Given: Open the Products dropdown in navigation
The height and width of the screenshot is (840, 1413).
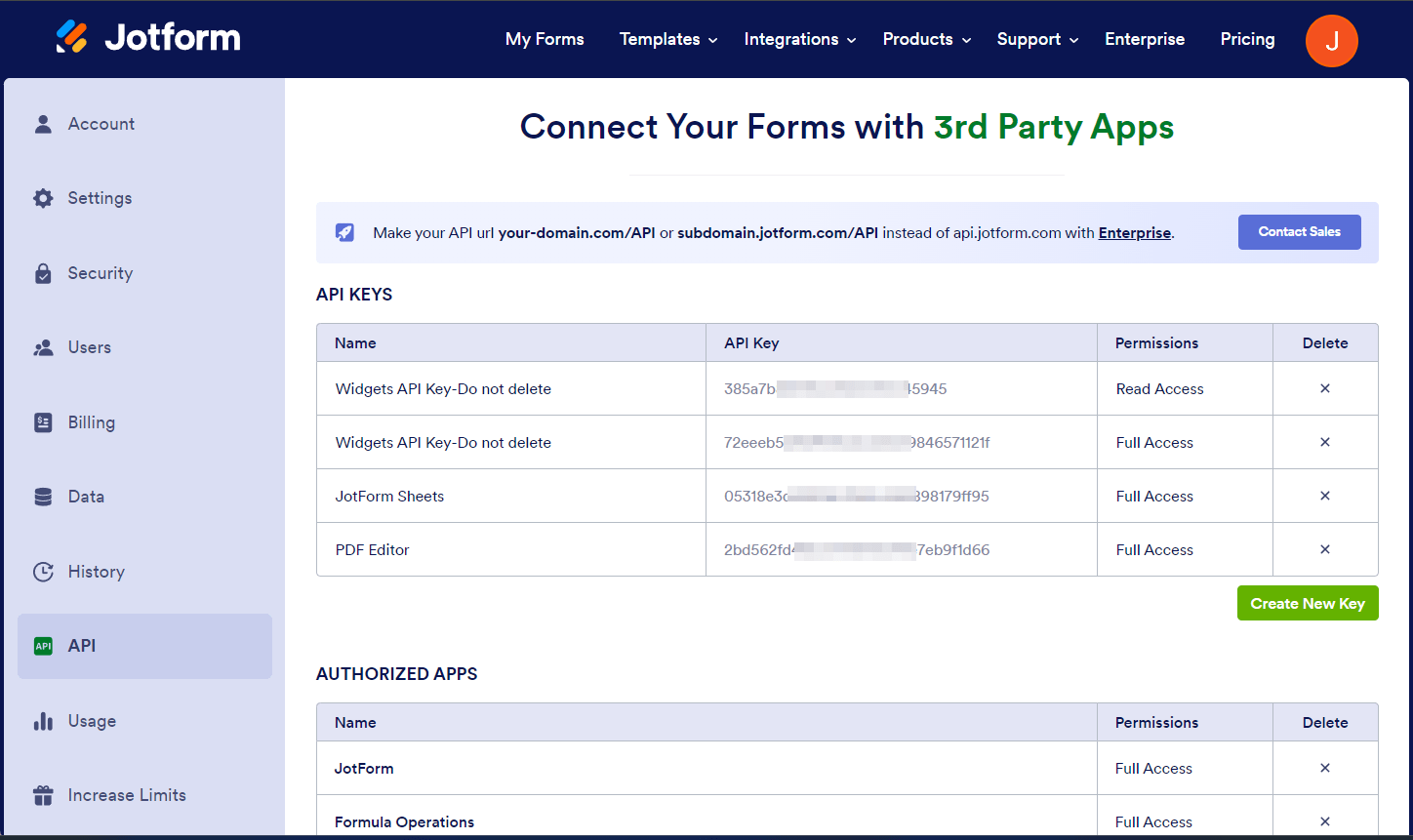Looking at the screenshot, I should click(x=926, y=39).
